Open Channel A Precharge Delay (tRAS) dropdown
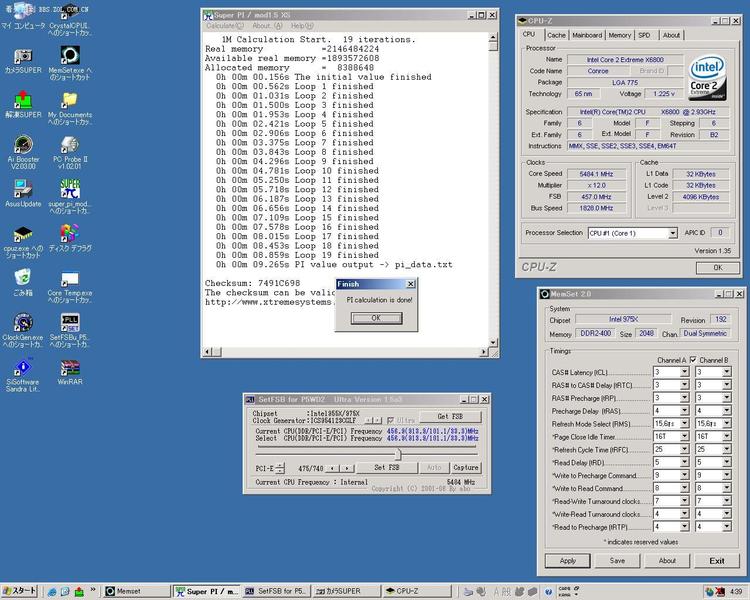Screen dimensions: 750x600 click(x=684, y=411)
